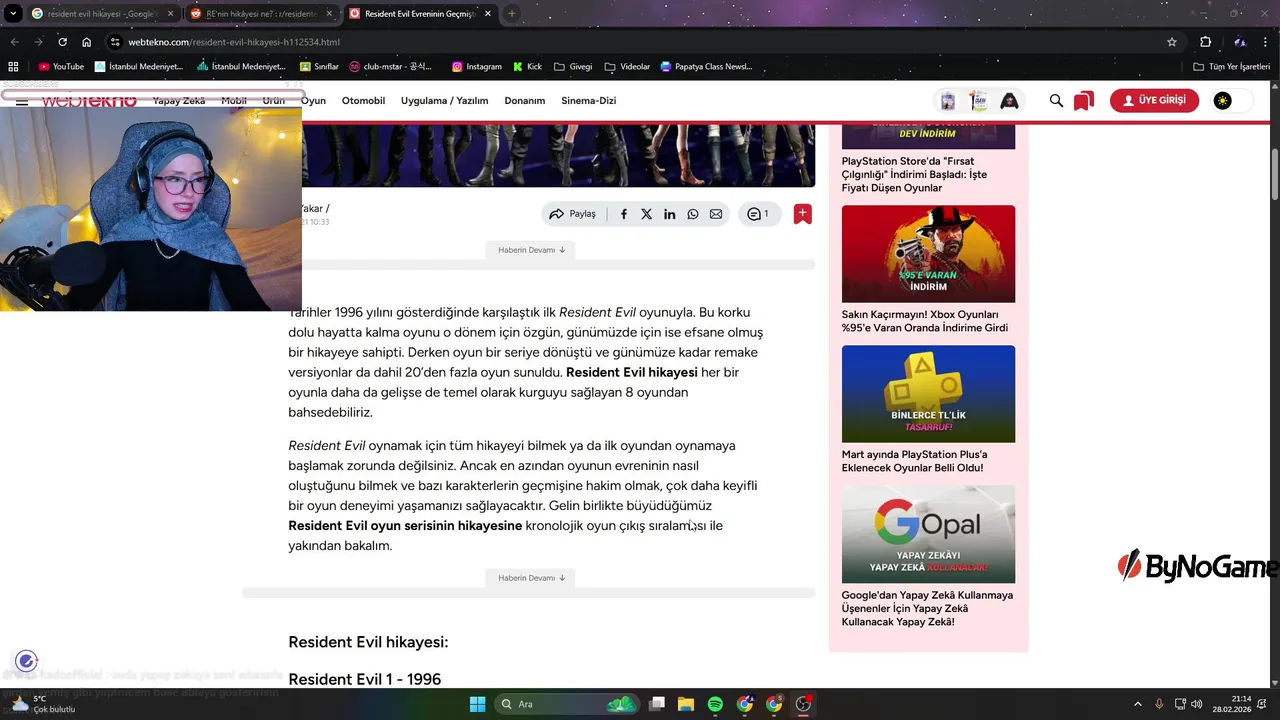Image resolution: width=1280 pixels, height=720 pixels.
Task: Open the Instagram bookmark
Action: [477, 67]
